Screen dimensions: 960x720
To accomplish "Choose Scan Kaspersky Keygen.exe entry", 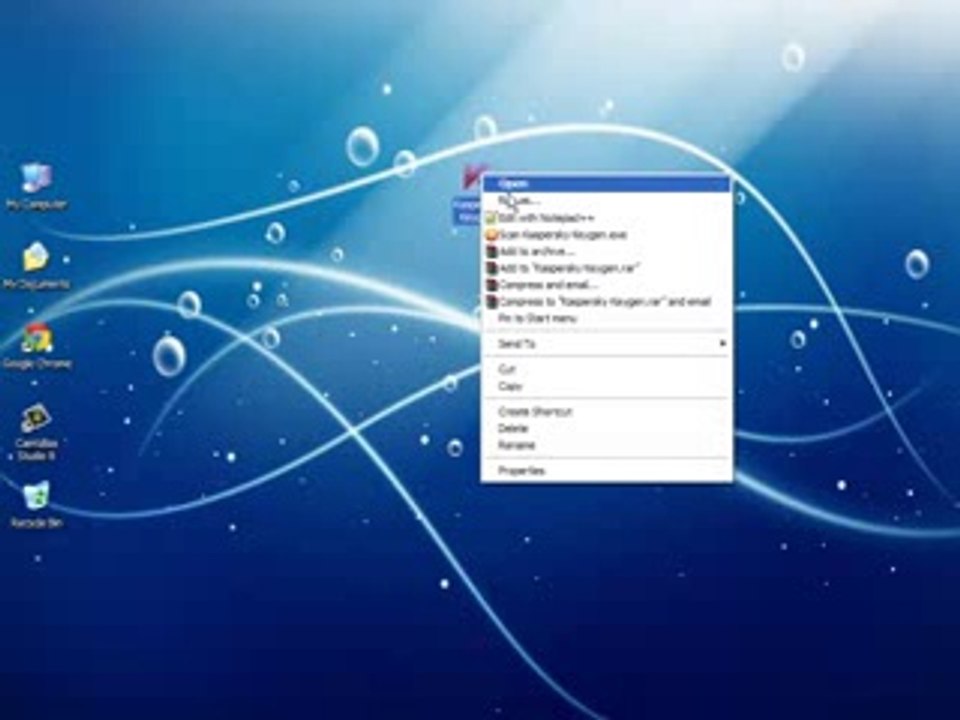I will pos(607,234).
